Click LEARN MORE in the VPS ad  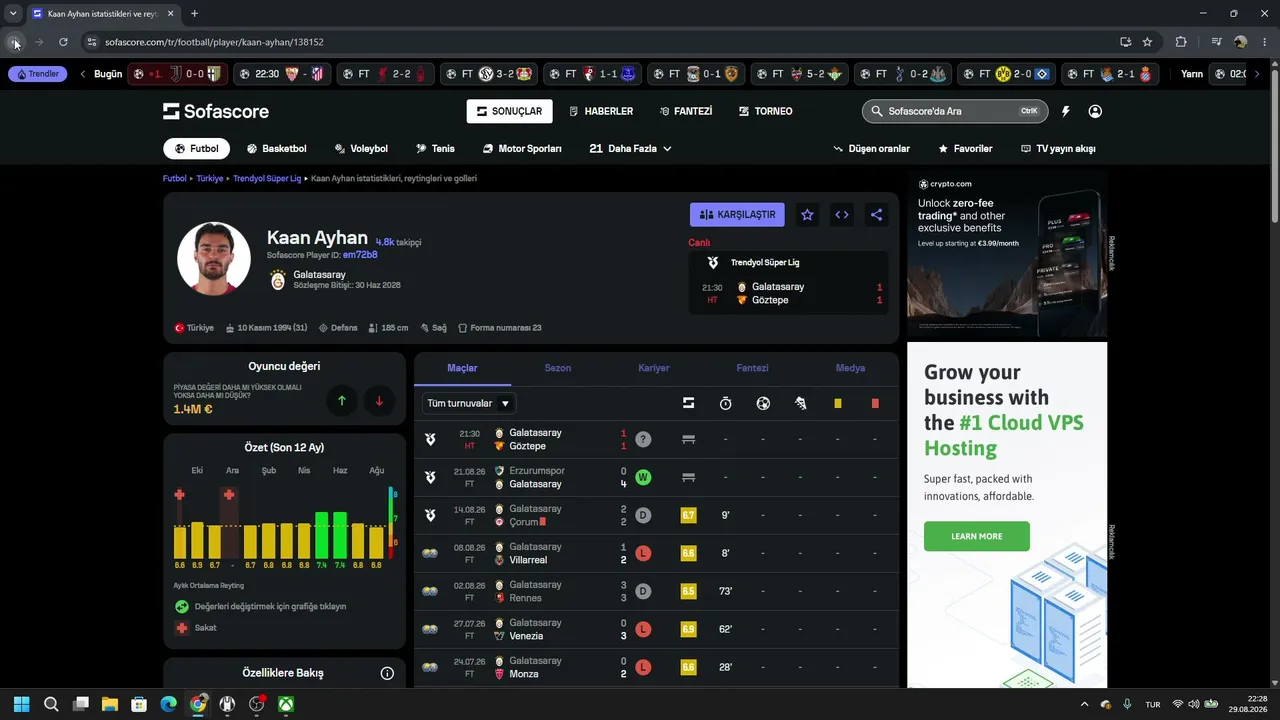[x=977, y=536]
